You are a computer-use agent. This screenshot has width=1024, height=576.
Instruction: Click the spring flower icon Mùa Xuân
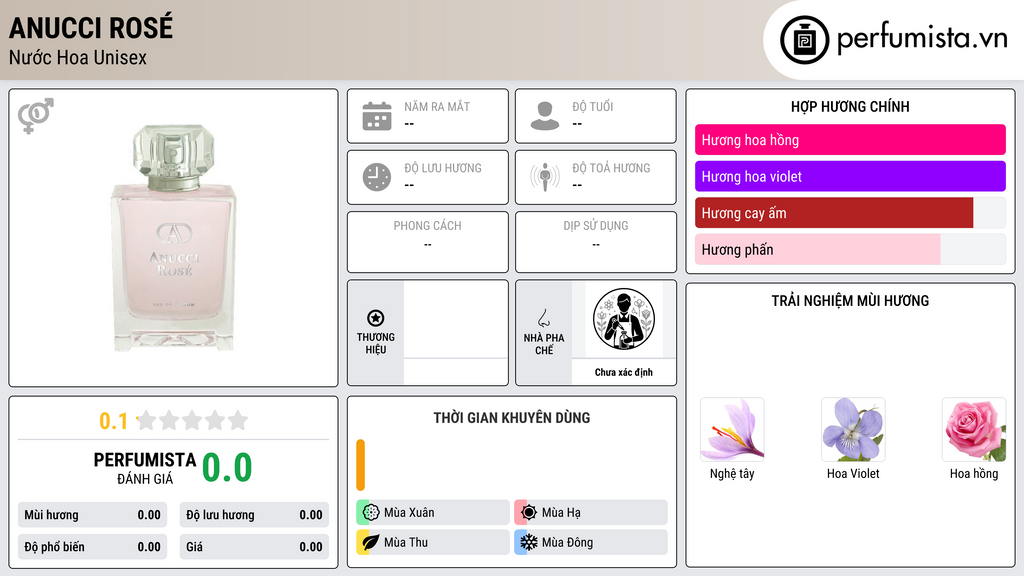point(371,512)
